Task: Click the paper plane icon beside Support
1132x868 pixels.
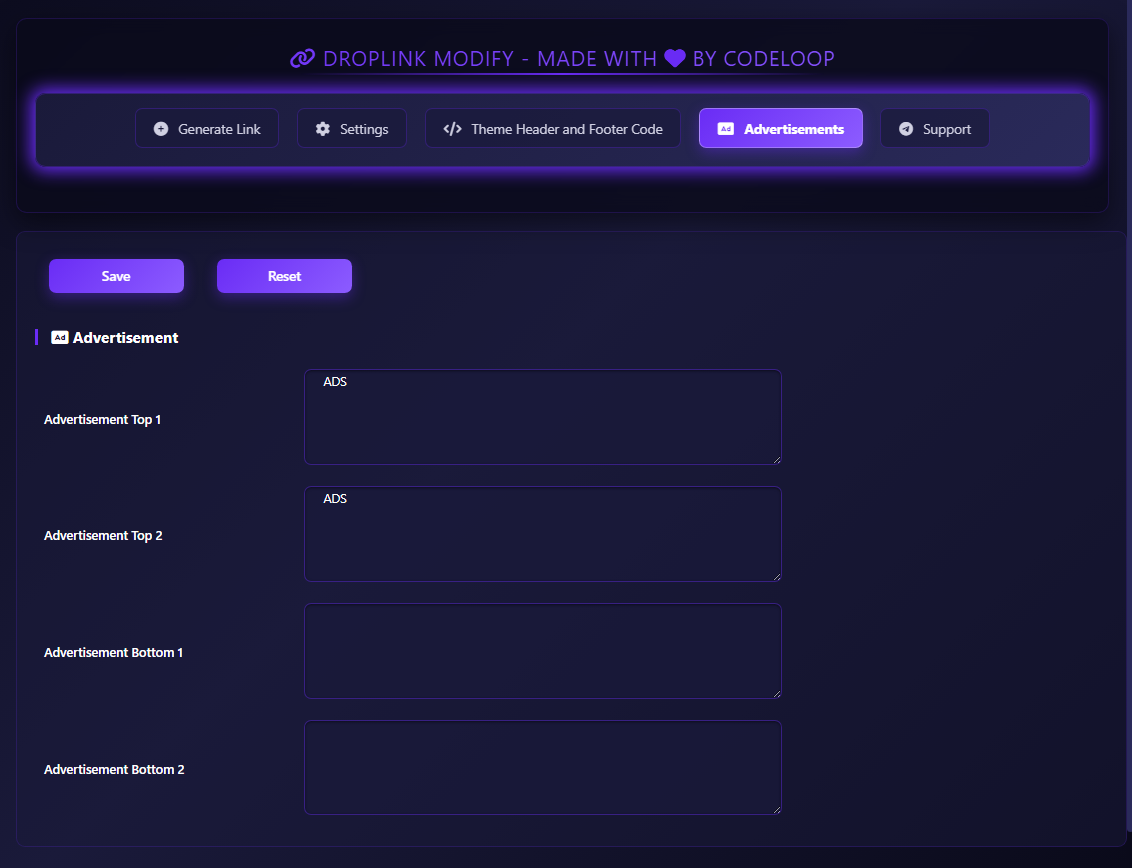Action: (x=906, y=129)
